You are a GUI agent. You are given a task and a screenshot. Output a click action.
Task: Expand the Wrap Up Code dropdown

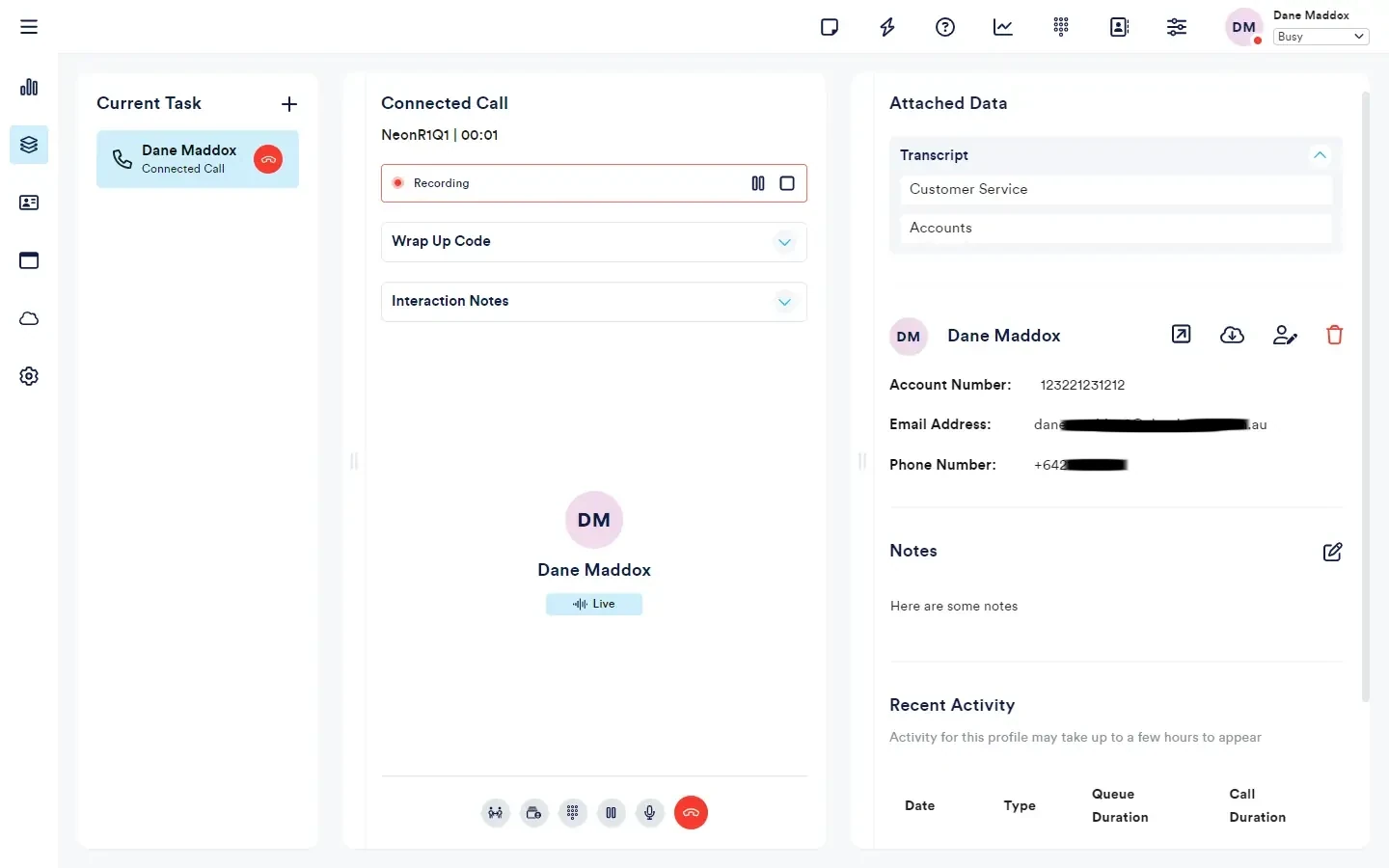pyautogui.click(x=784, y=242)
